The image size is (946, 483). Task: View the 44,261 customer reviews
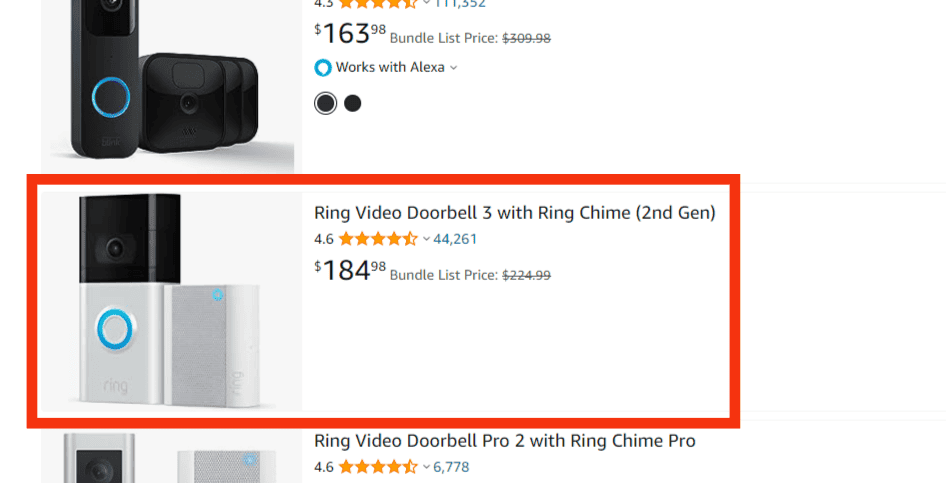[x=455, y=239]
